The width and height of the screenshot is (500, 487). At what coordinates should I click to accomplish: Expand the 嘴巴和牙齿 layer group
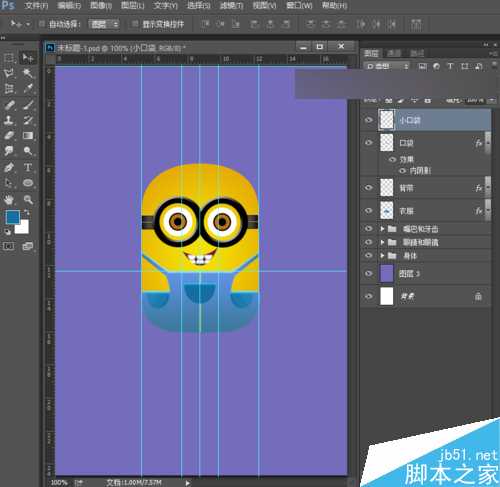tap(382, 229)
